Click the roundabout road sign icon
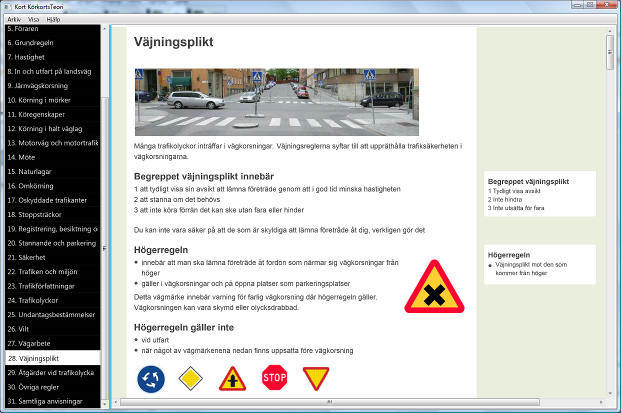621x413 pixels. coord(151,379)
